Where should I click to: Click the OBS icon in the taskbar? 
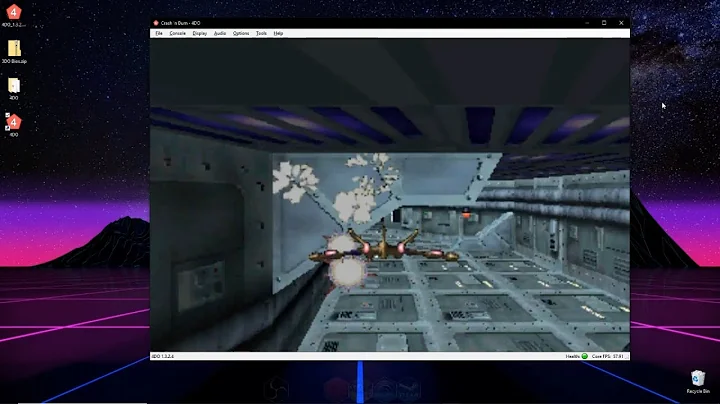click(277, 389)
